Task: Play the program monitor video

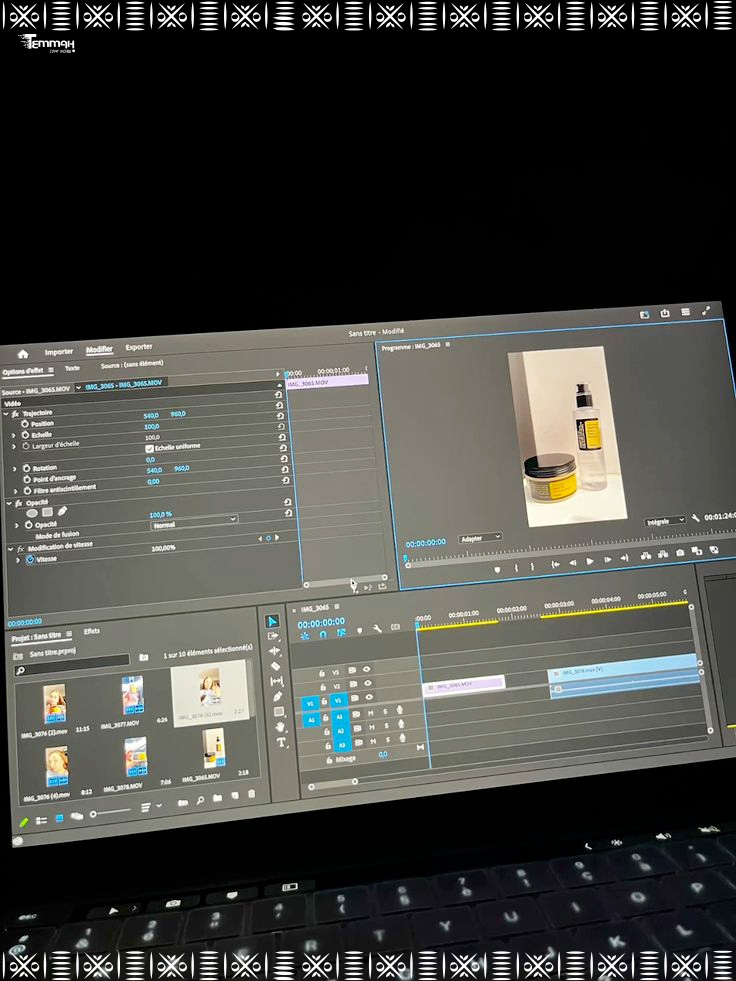Action: [590, 561]
